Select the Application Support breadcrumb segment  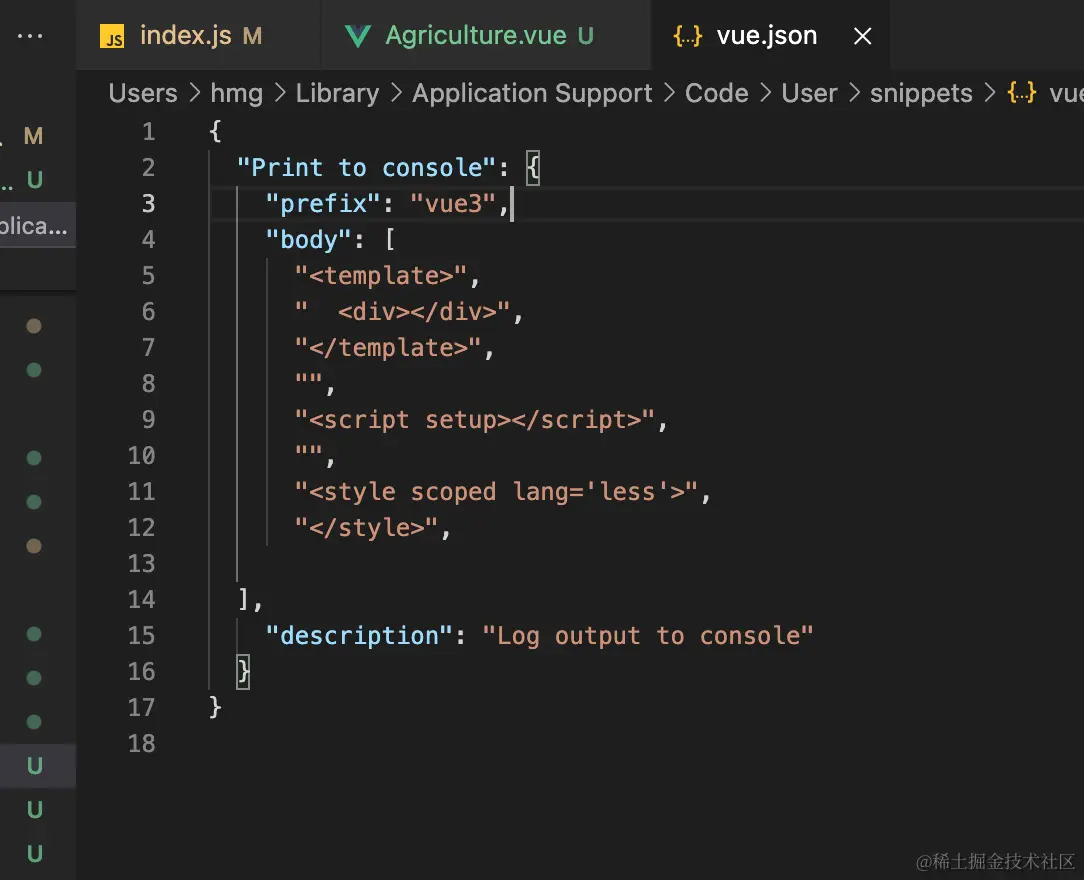[532, 93]
